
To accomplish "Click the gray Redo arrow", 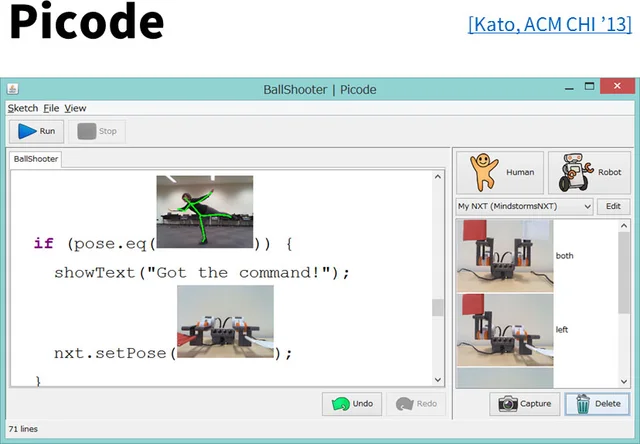I will pos(404,404).
